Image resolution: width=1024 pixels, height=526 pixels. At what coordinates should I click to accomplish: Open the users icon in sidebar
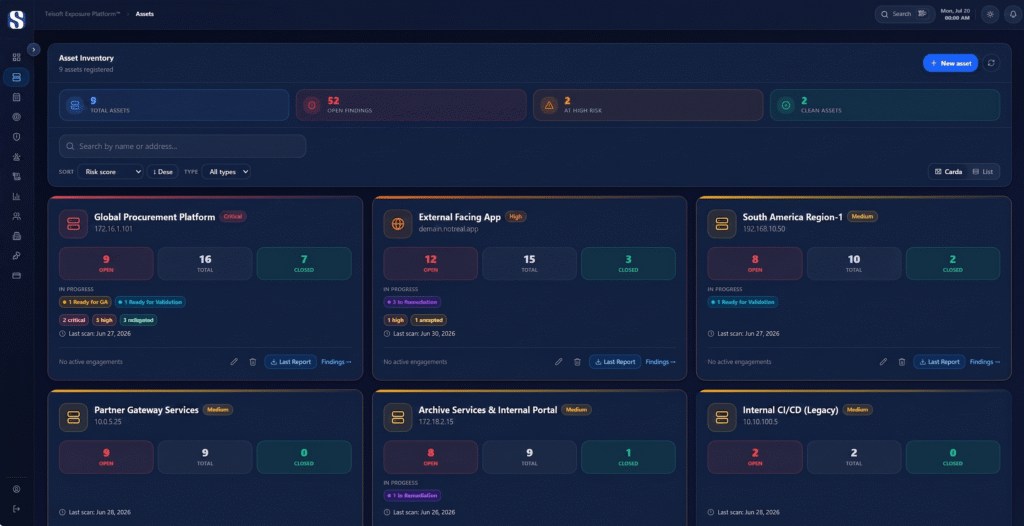coord(16,216)
